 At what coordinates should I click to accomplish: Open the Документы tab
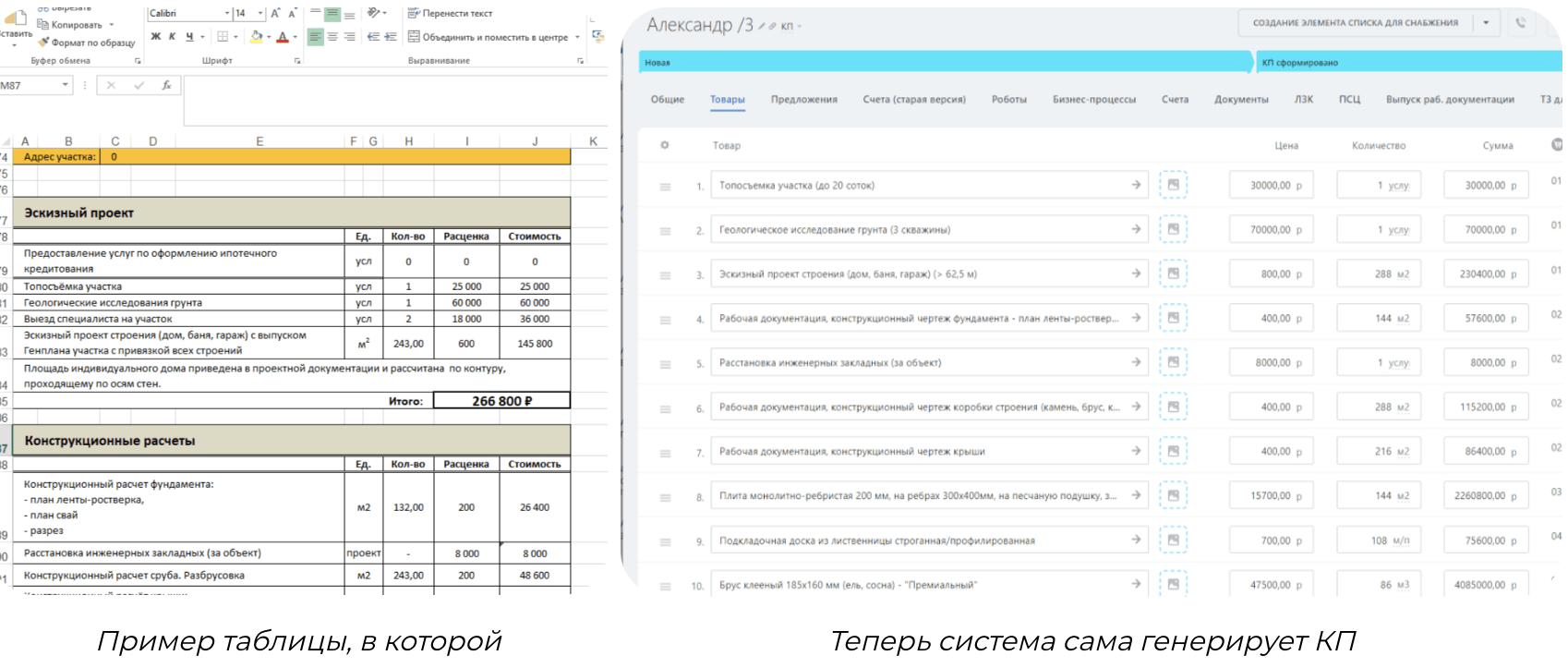pos(1241,100)
